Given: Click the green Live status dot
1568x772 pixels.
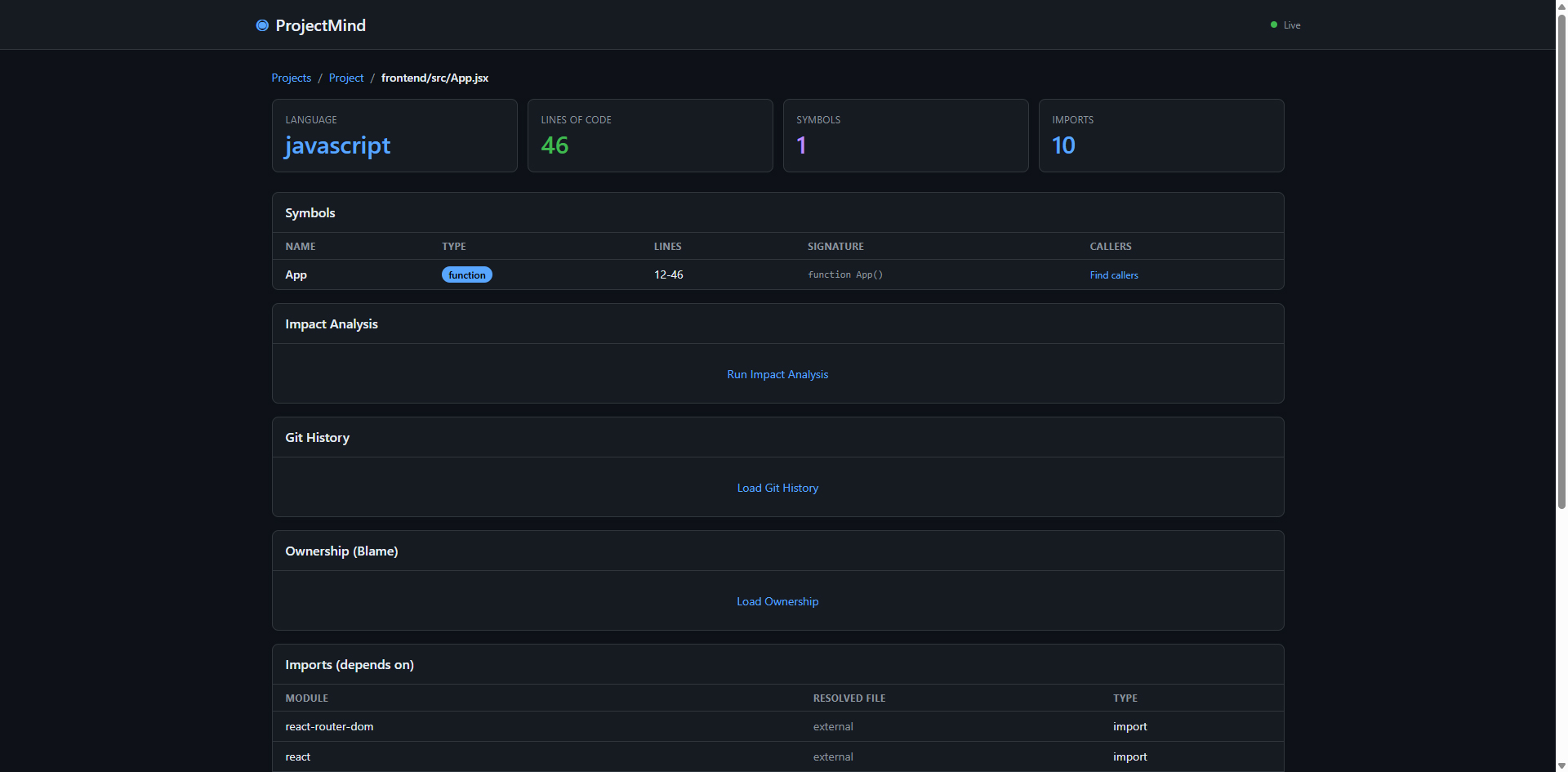Looking at the screenshot, I should (1273, 25).
